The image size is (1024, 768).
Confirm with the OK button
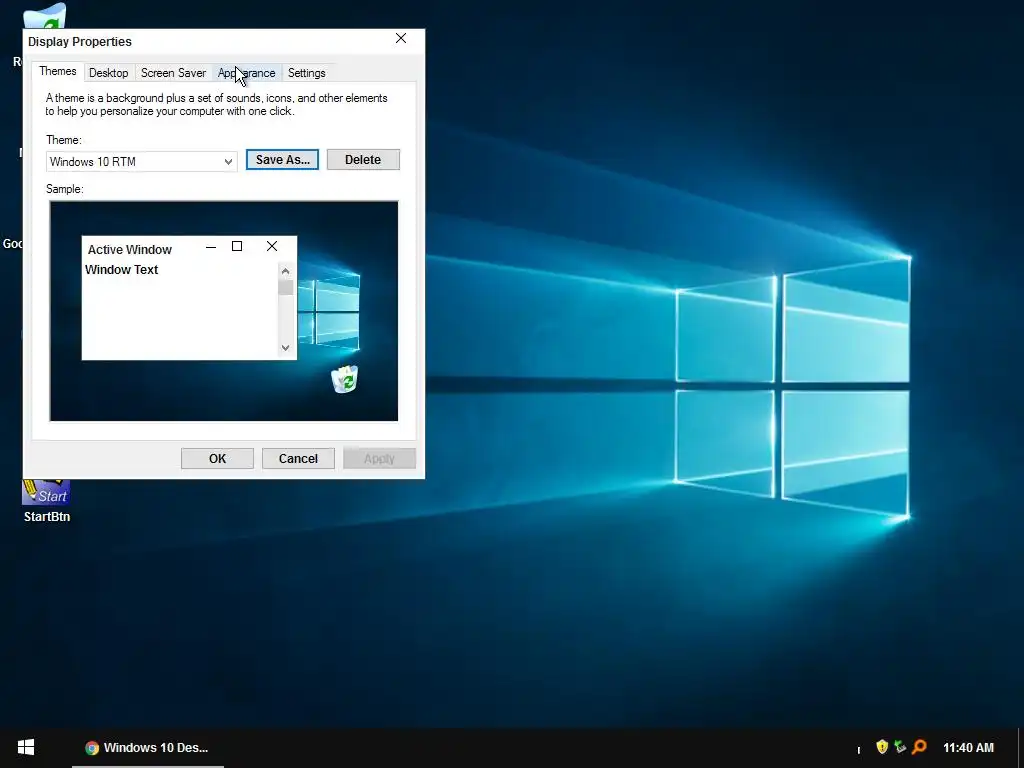tap(217, 458)
